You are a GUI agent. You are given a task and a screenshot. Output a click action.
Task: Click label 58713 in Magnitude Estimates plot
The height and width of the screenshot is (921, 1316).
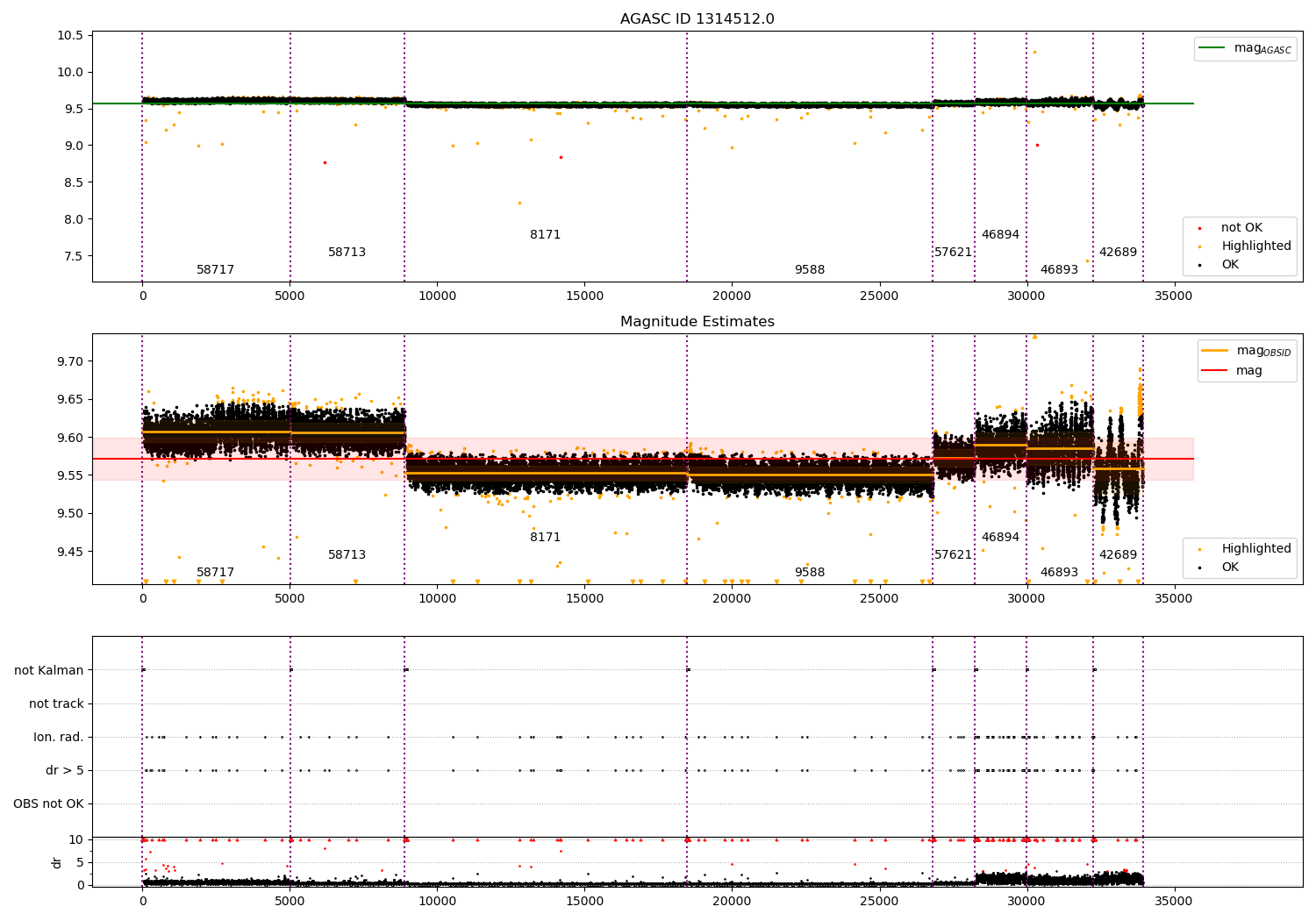(x=347, y=555)
